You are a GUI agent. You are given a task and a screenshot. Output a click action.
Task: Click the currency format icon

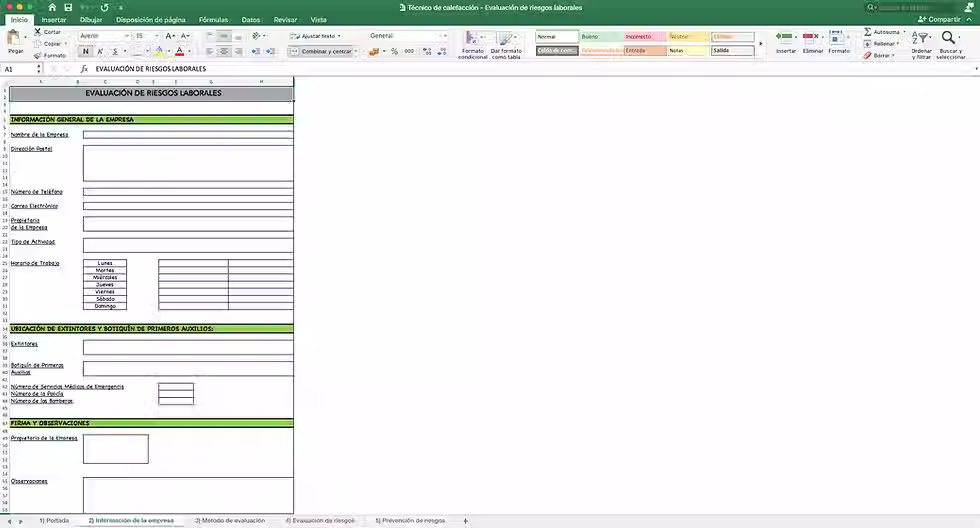375,51
